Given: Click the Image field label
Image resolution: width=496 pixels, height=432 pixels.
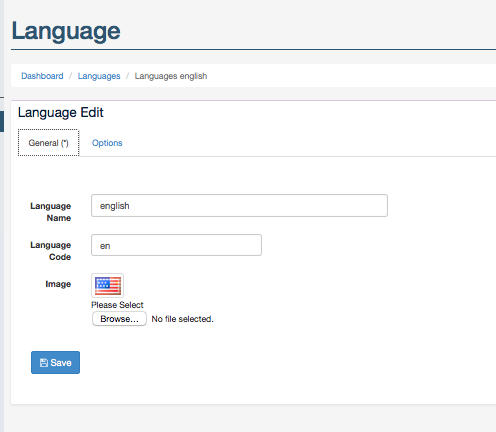Looking at the screenshot, I should point(58,284).
